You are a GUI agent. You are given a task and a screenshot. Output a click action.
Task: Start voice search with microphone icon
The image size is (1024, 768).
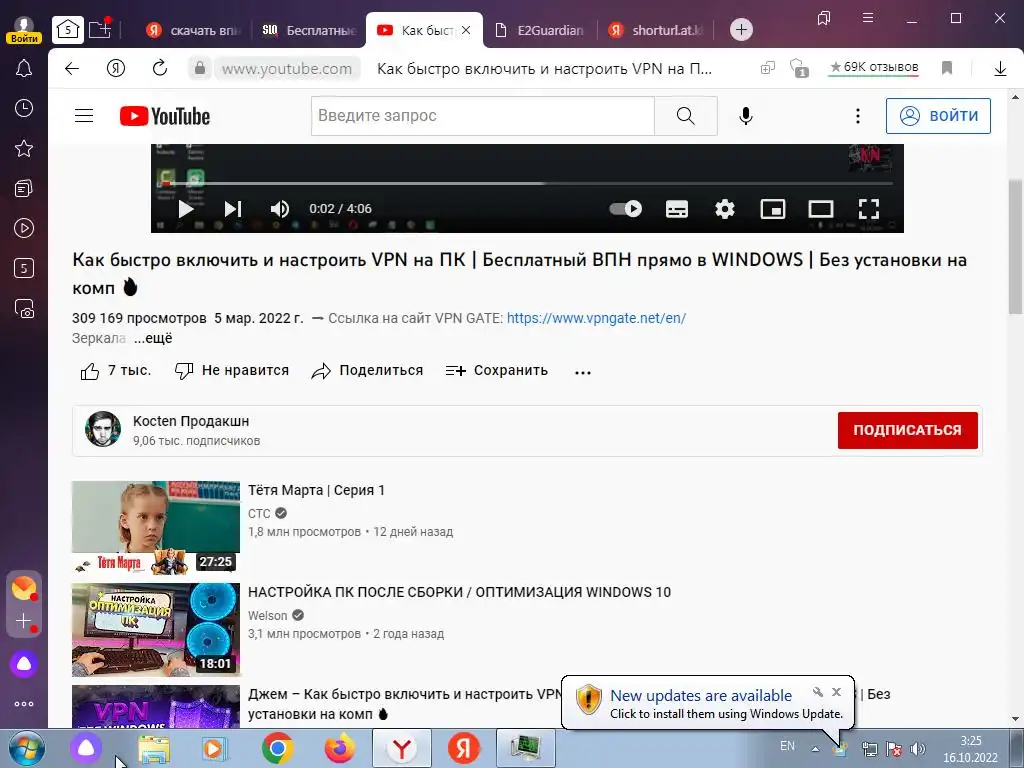coord(746,116)
